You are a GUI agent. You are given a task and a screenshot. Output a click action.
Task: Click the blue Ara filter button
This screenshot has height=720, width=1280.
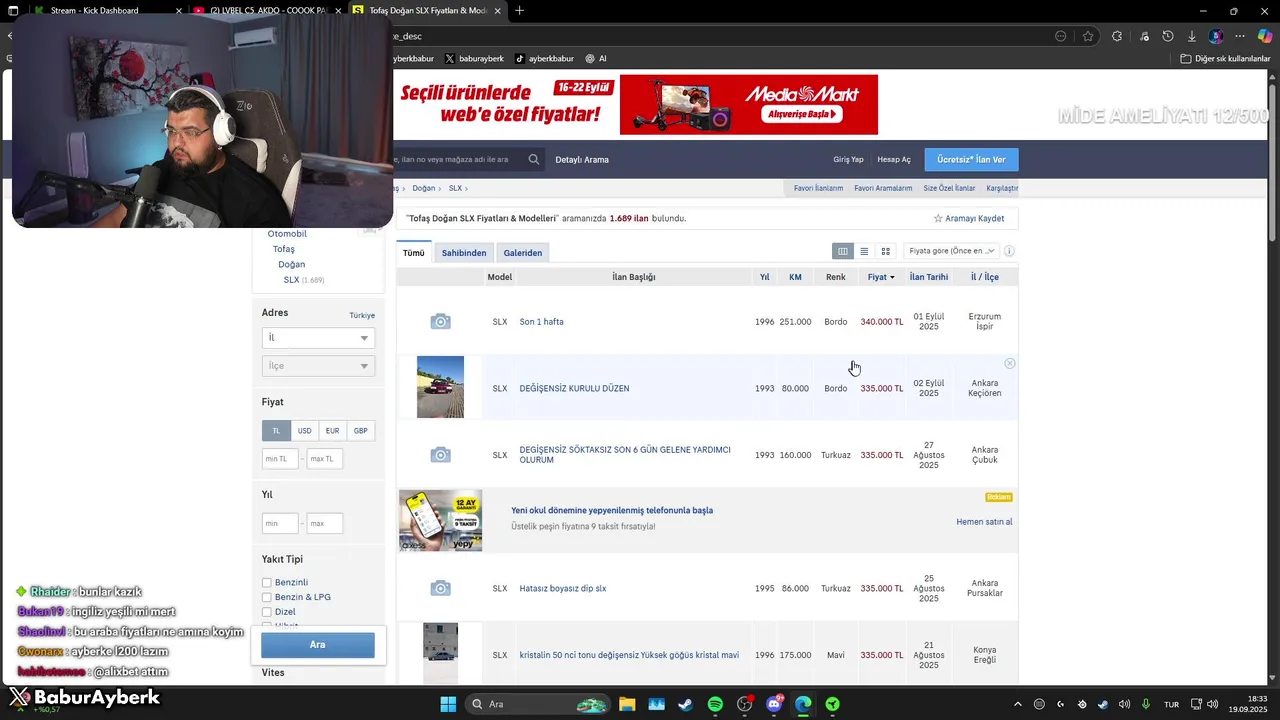point(318,645)
